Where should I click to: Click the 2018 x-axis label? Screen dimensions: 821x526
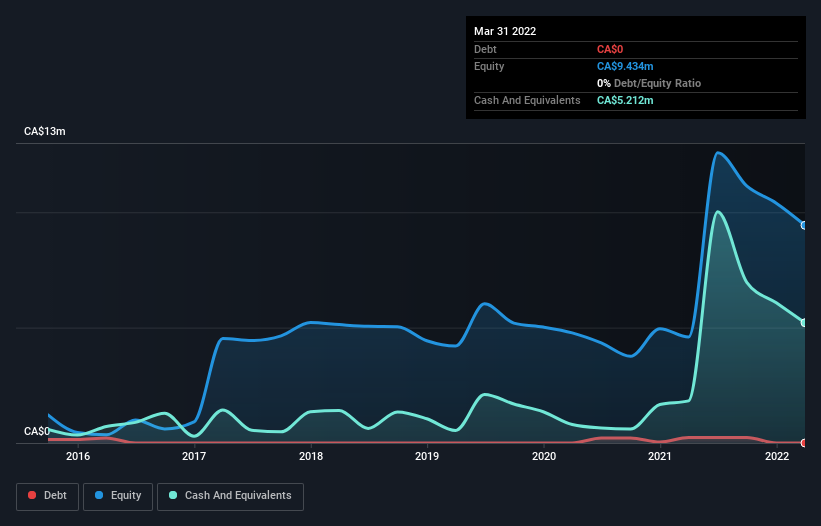click(x=311, y=456)
